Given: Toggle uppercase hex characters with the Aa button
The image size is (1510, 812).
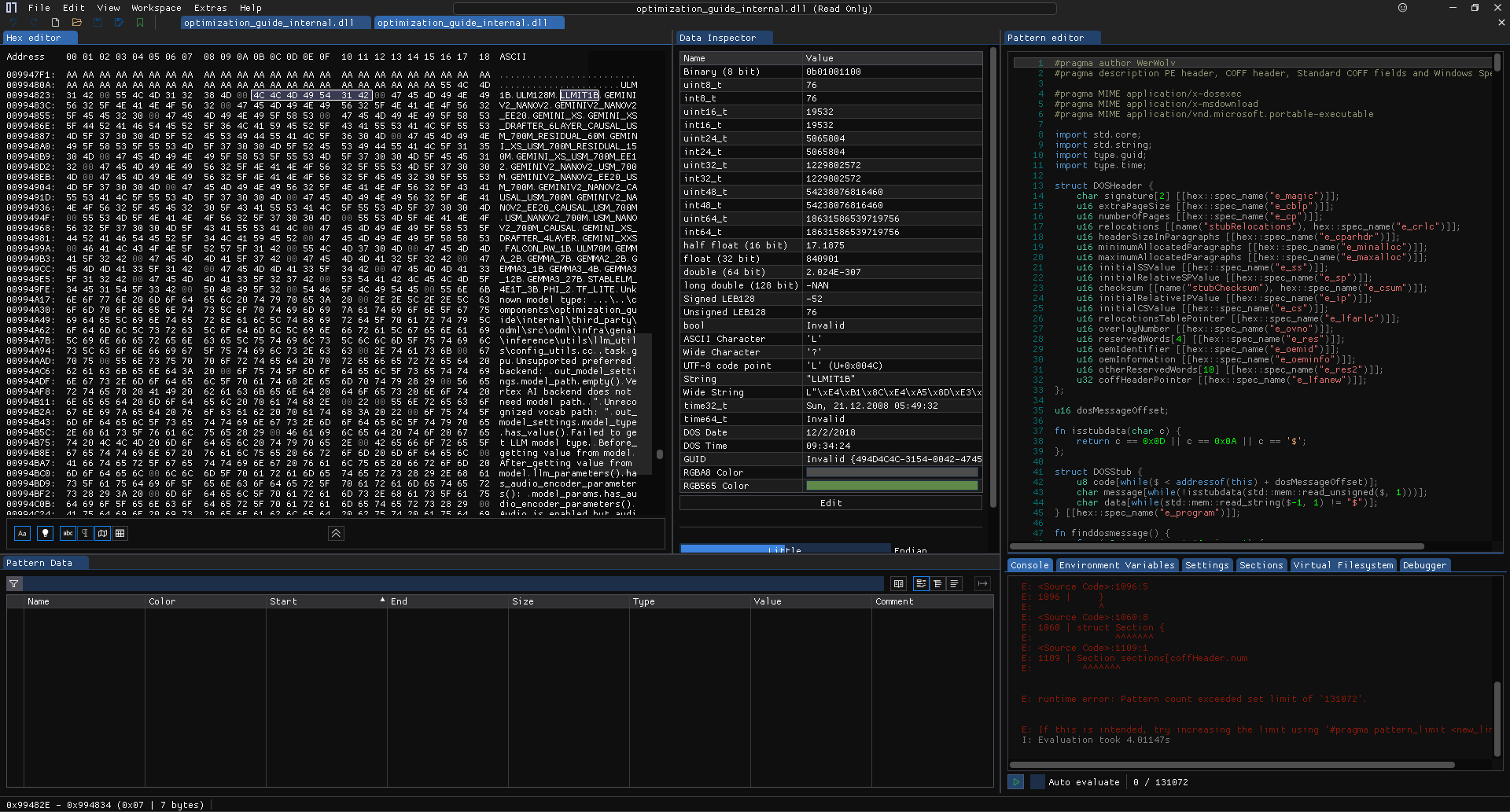Looking at the screenshot, I should click(22, 534).
